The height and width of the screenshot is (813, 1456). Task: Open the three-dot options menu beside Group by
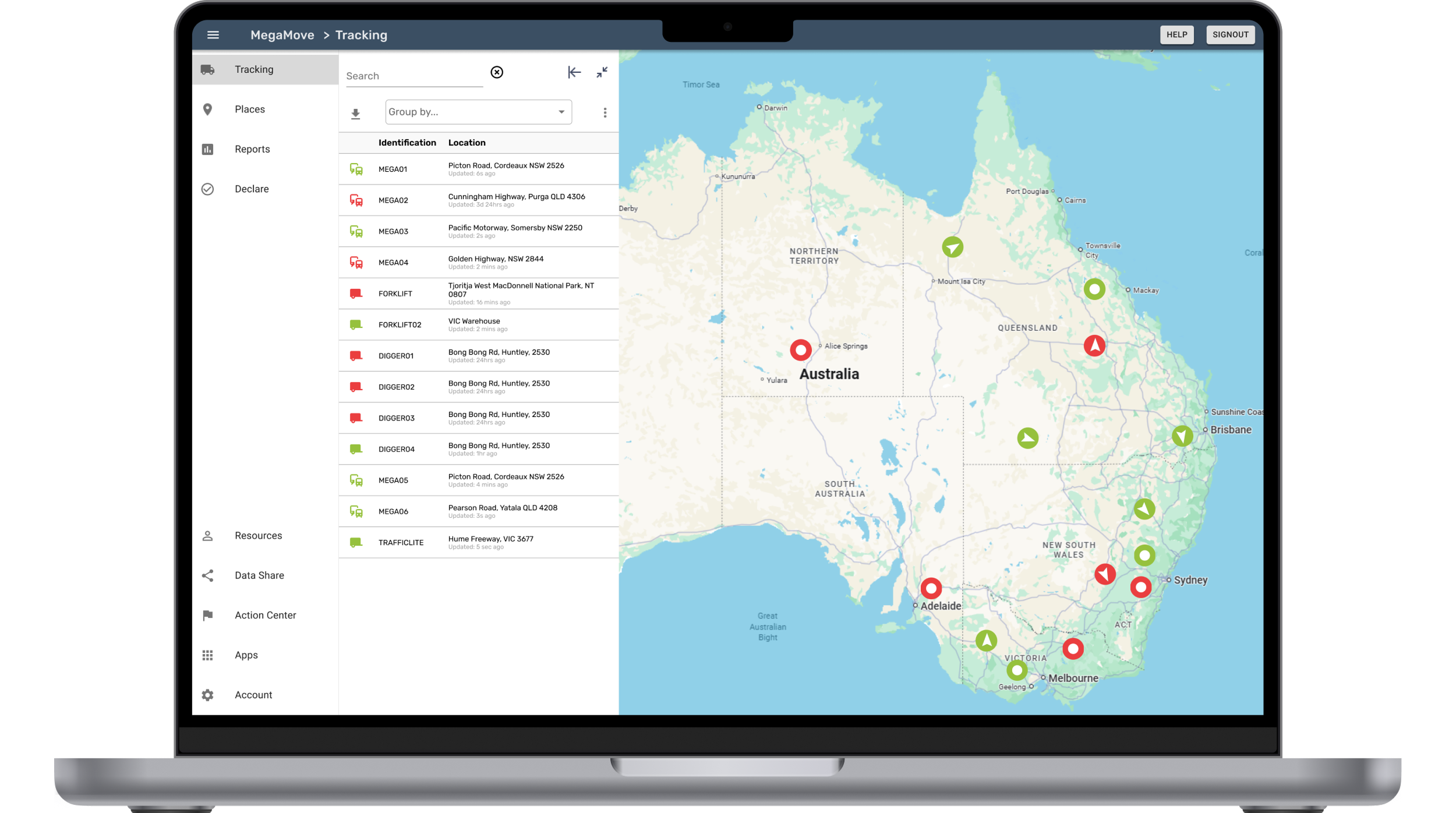point(605,112)
